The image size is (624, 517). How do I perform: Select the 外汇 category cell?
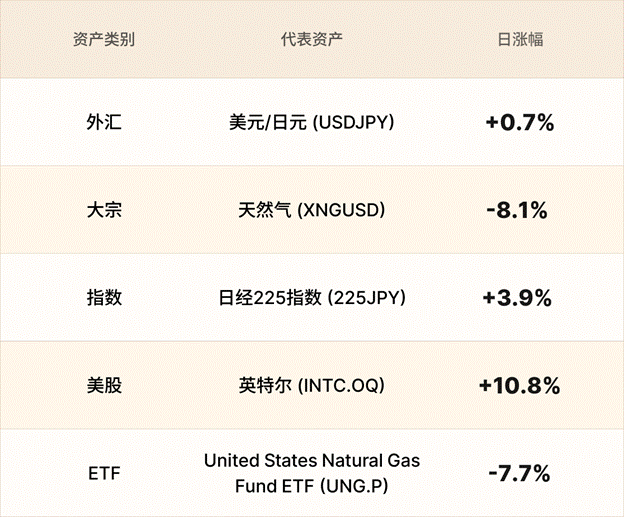point(104,123)
